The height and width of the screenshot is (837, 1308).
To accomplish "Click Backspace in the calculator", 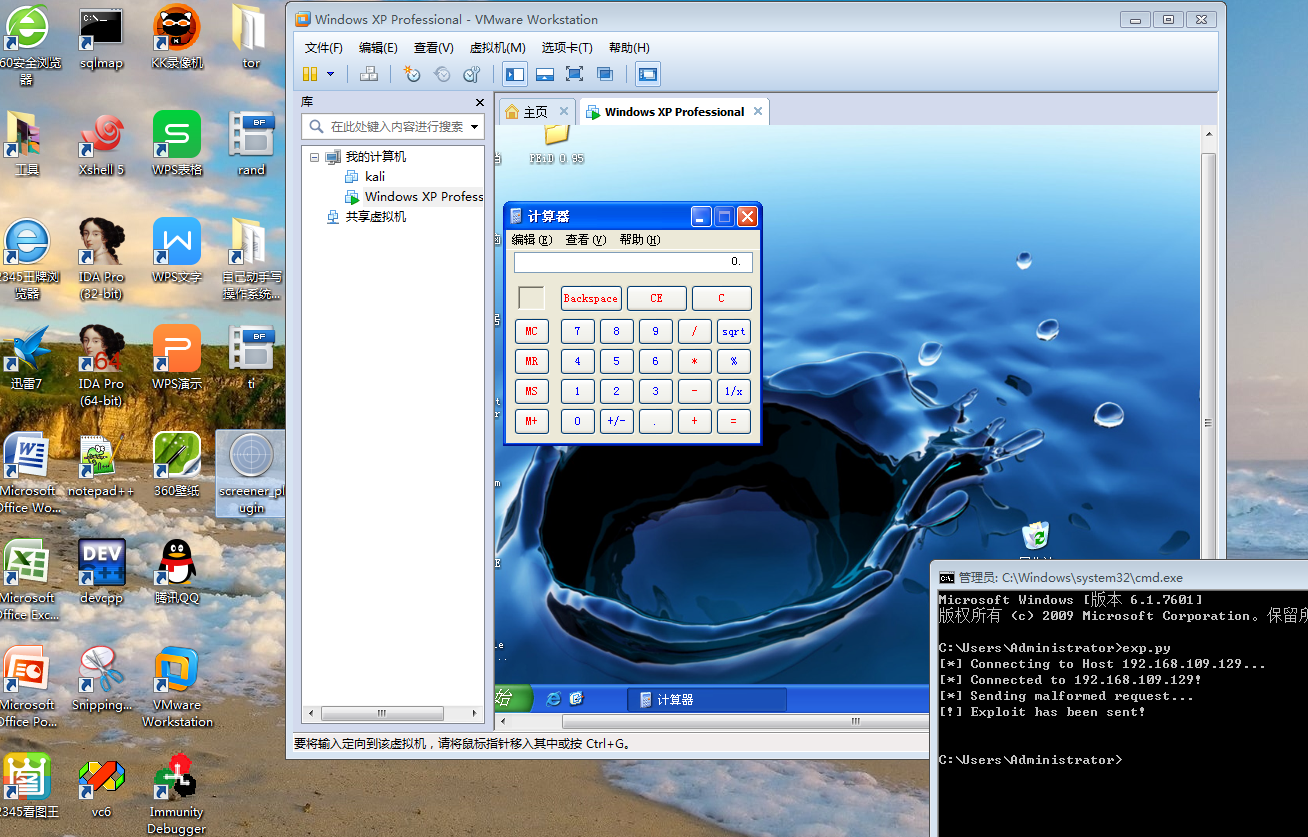I will click(x=591, y=298).
